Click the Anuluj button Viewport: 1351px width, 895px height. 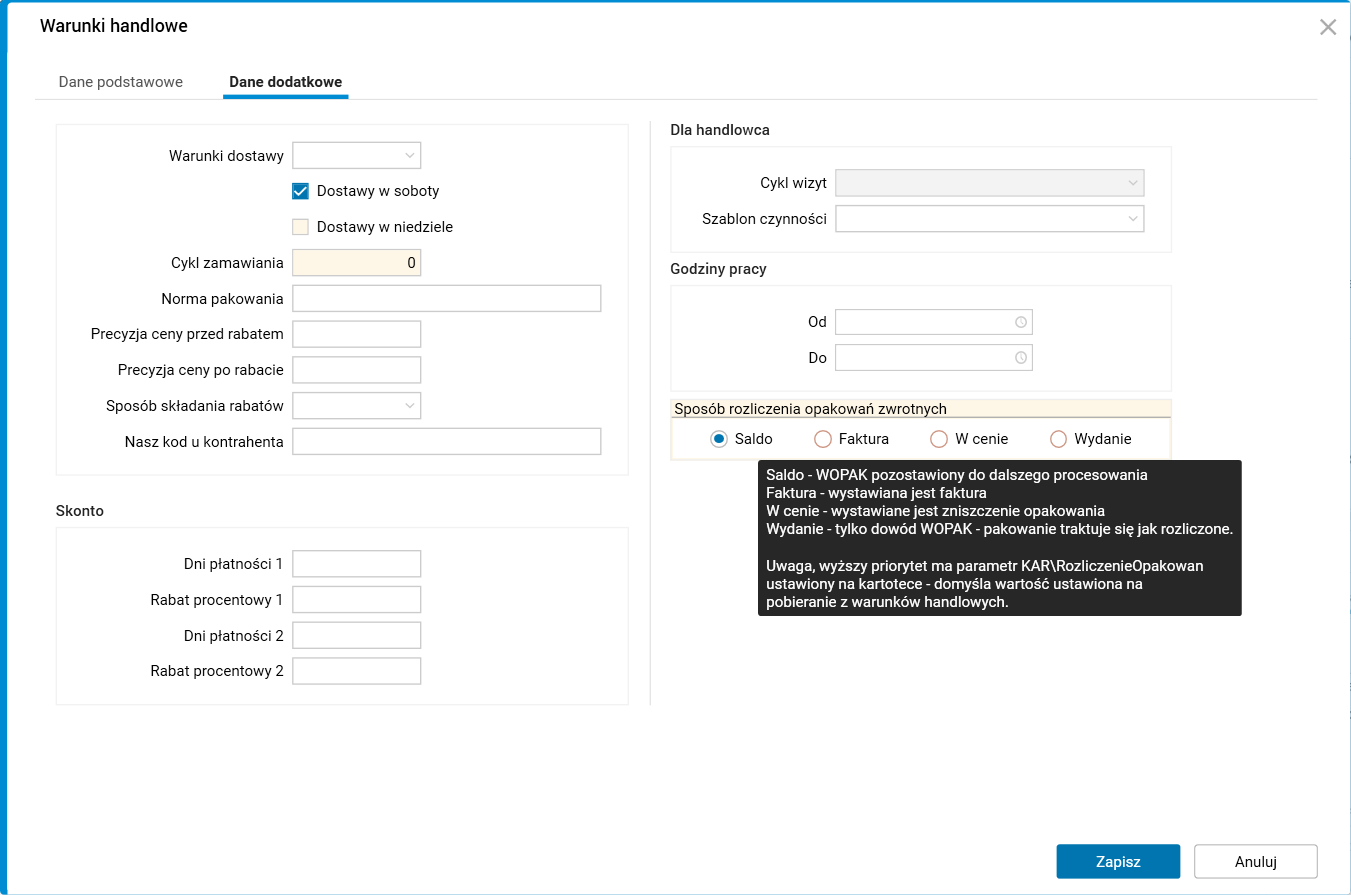click(x=1255, y=861)
